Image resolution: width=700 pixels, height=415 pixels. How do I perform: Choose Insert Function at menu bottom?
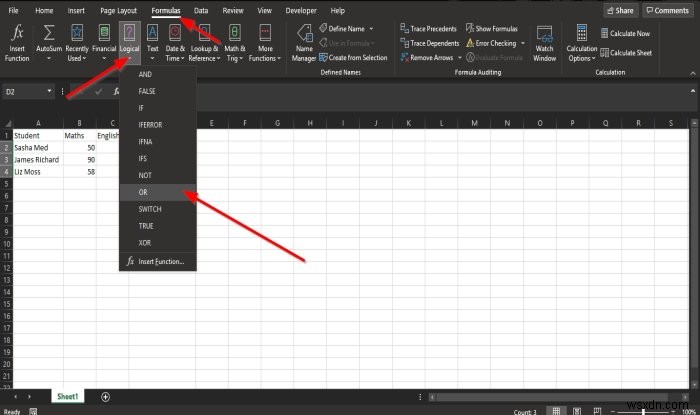coord(158,261)
